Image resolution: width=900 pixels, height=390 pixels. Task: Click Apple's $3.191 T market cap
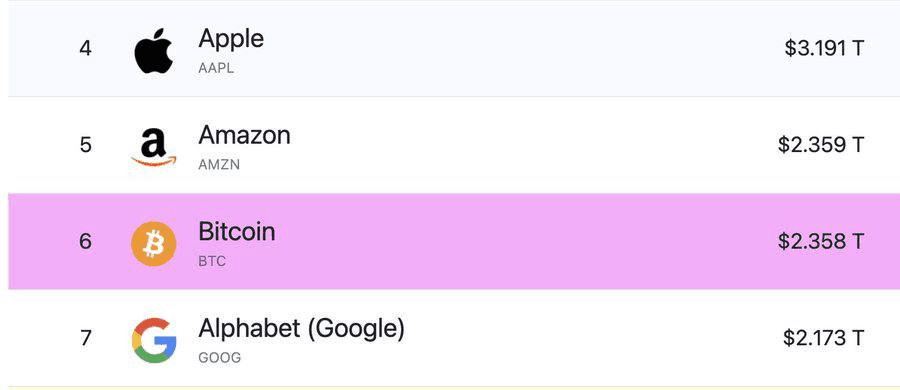pyautogui.click(x=824, y=48)
